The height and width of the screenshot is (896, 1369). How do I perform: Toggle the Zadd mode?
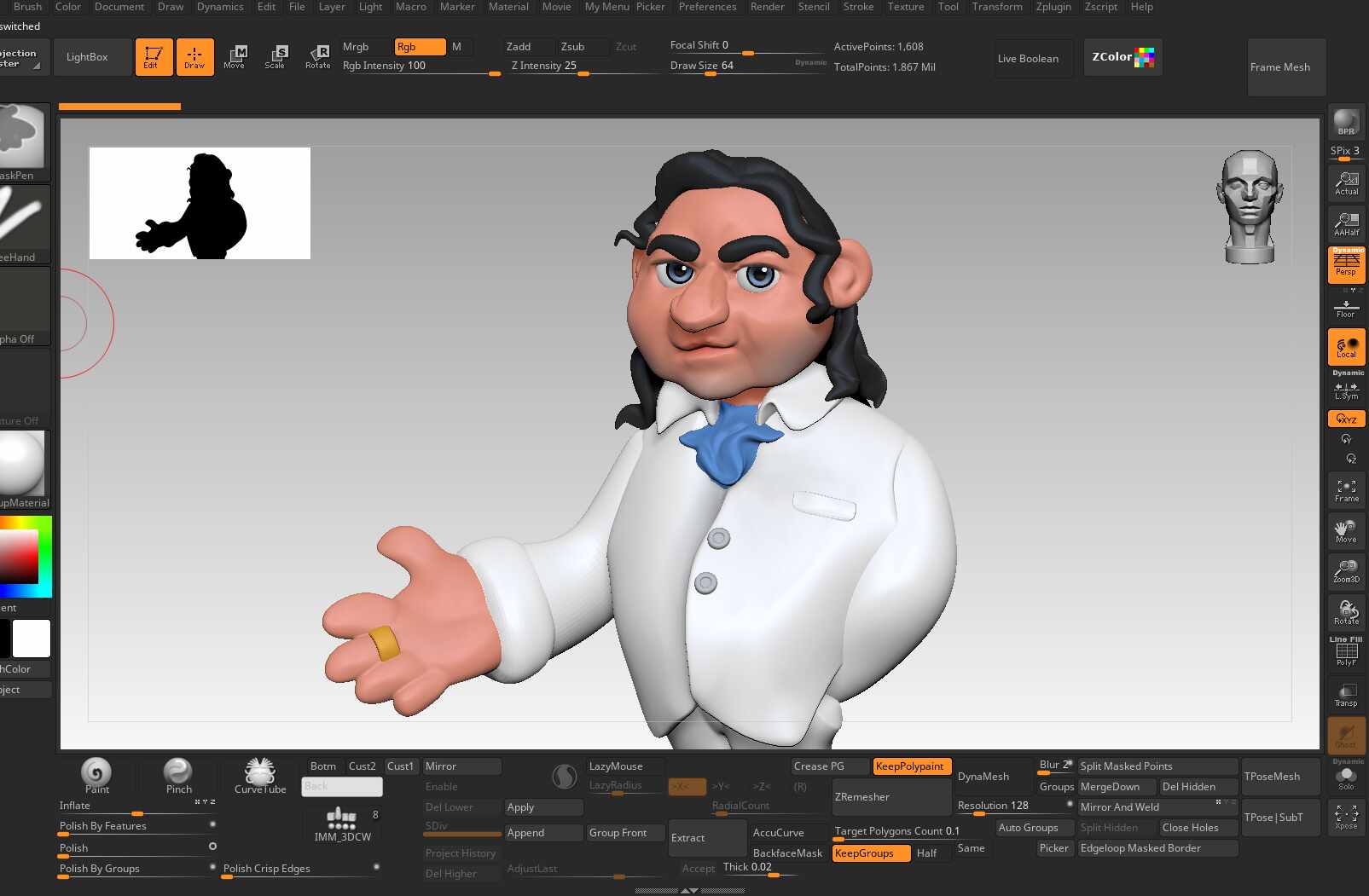(x=529, y=47)
